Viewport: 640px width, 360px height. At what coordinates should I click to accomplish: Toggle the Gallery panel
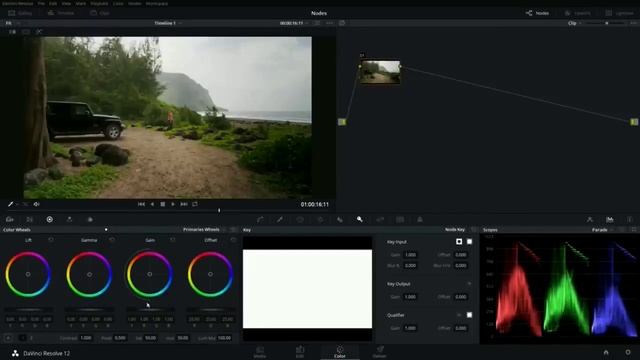click(x=20, y=13)
